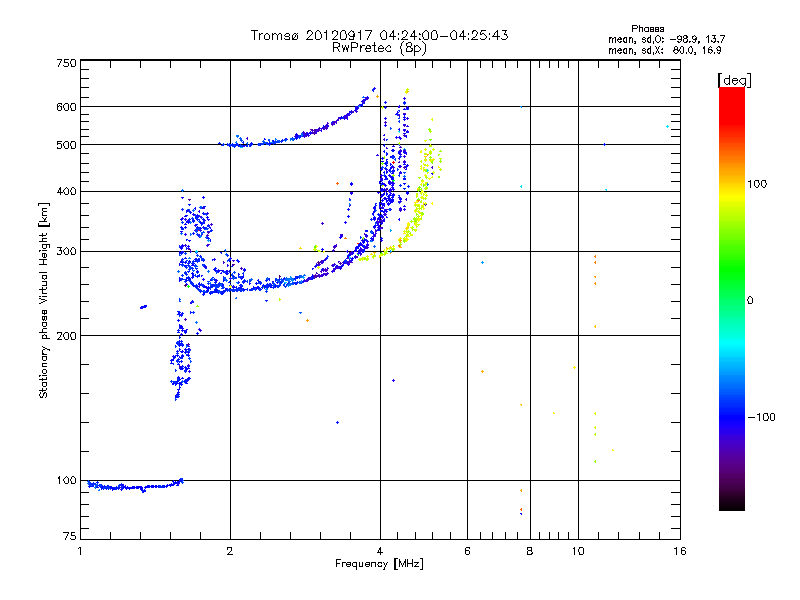Click the y-axis tick label '400'
800x600 pixels.
(66, 191)
